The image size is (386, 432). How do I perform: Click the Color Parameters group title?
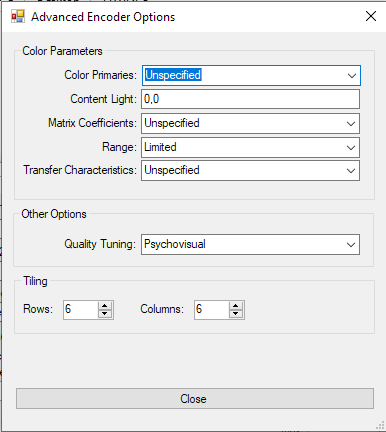pyautogui.click(x=62, y=51)
